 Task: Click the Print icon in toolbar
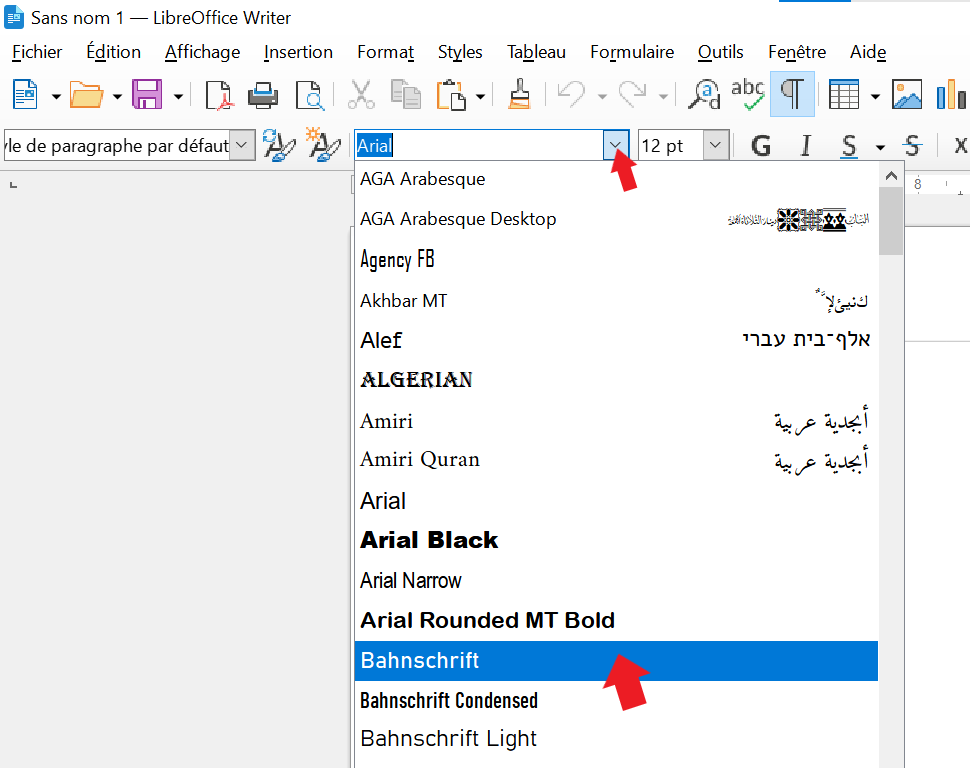(x=263, y=95)
